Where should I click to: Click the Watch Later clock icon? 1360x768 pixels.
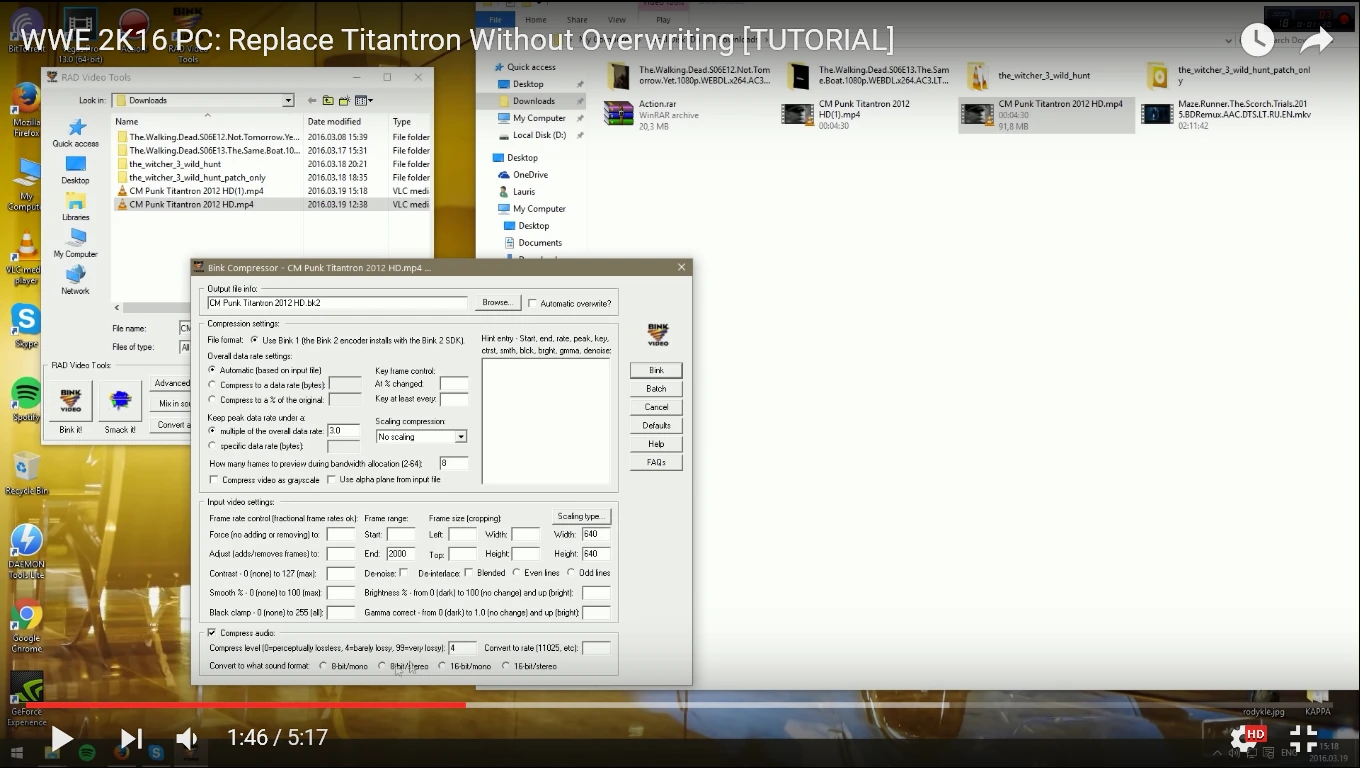coord(1257,40)
